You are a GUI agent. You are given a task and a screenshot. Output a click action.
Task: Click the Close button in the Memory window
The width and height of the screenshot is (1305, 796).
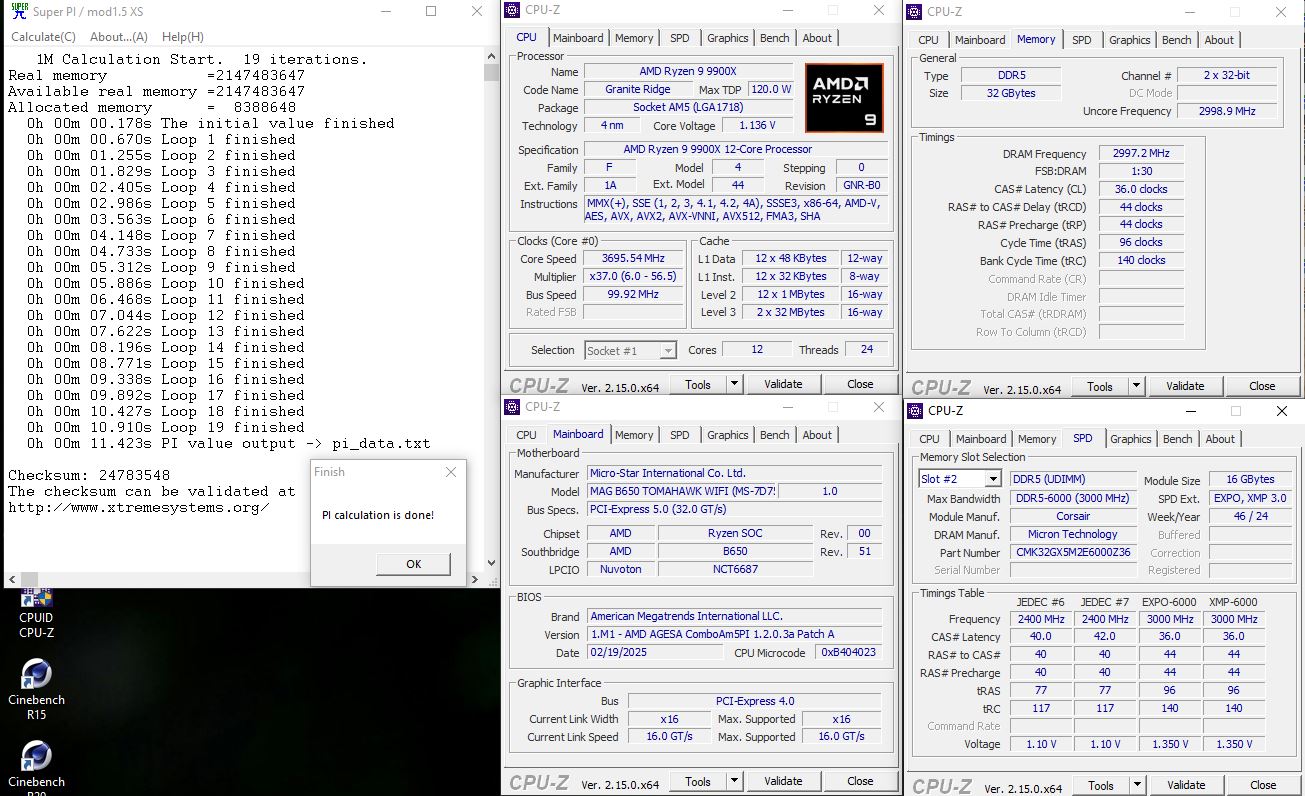tap(1262, 387)
